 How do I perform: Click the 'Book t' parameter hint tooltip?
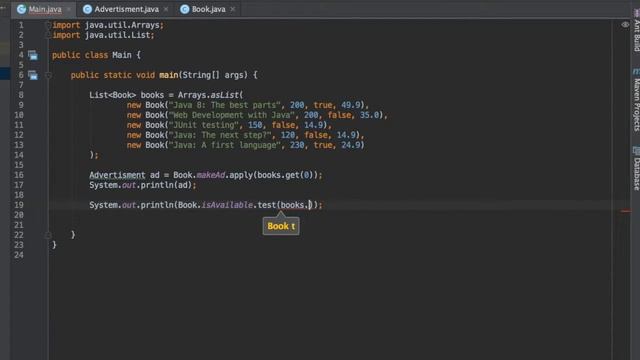(281, 226)
